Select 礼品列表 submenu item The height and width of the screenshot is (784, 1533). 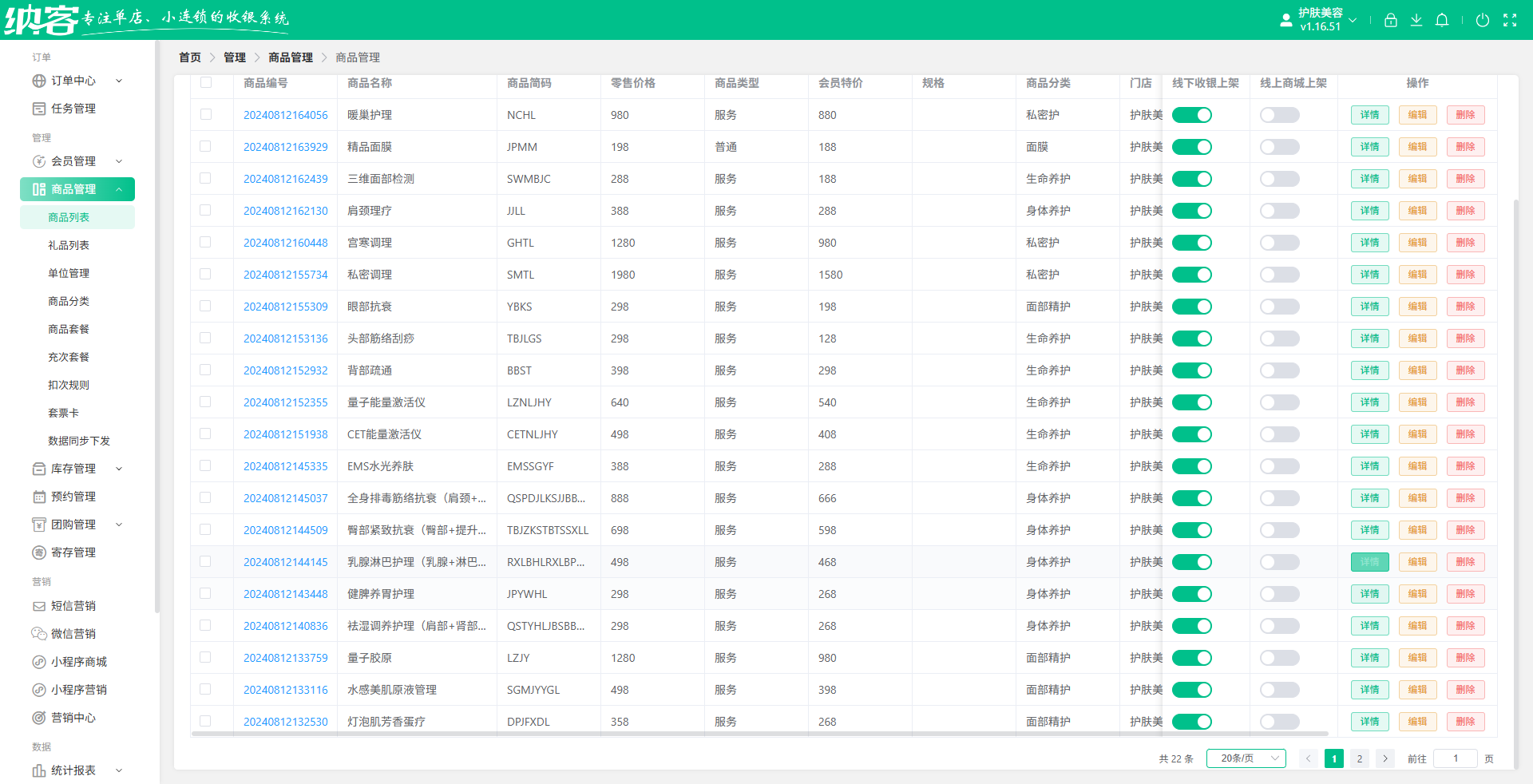pos(69,245)
